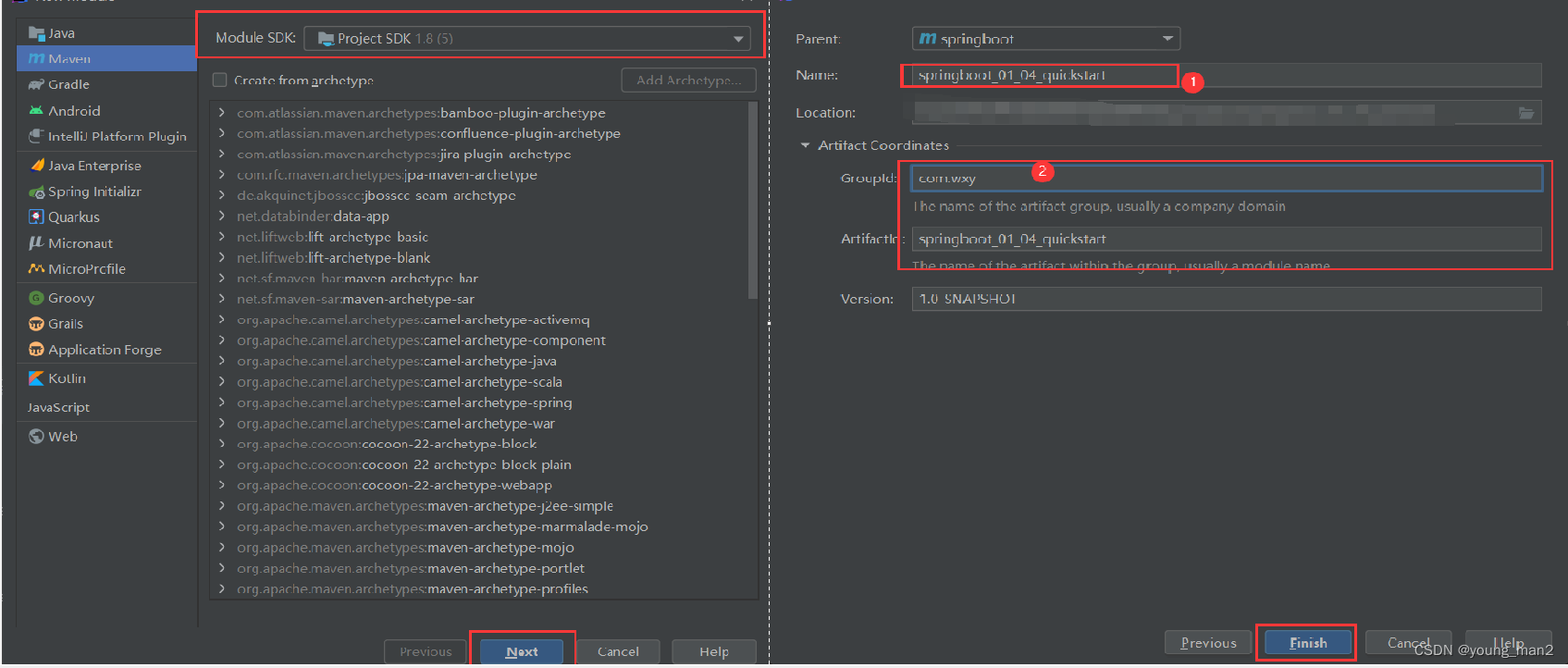Click Cancel in the left dialog
Viewport: 1568px width, 668px height.
click(x=618, y=651)
